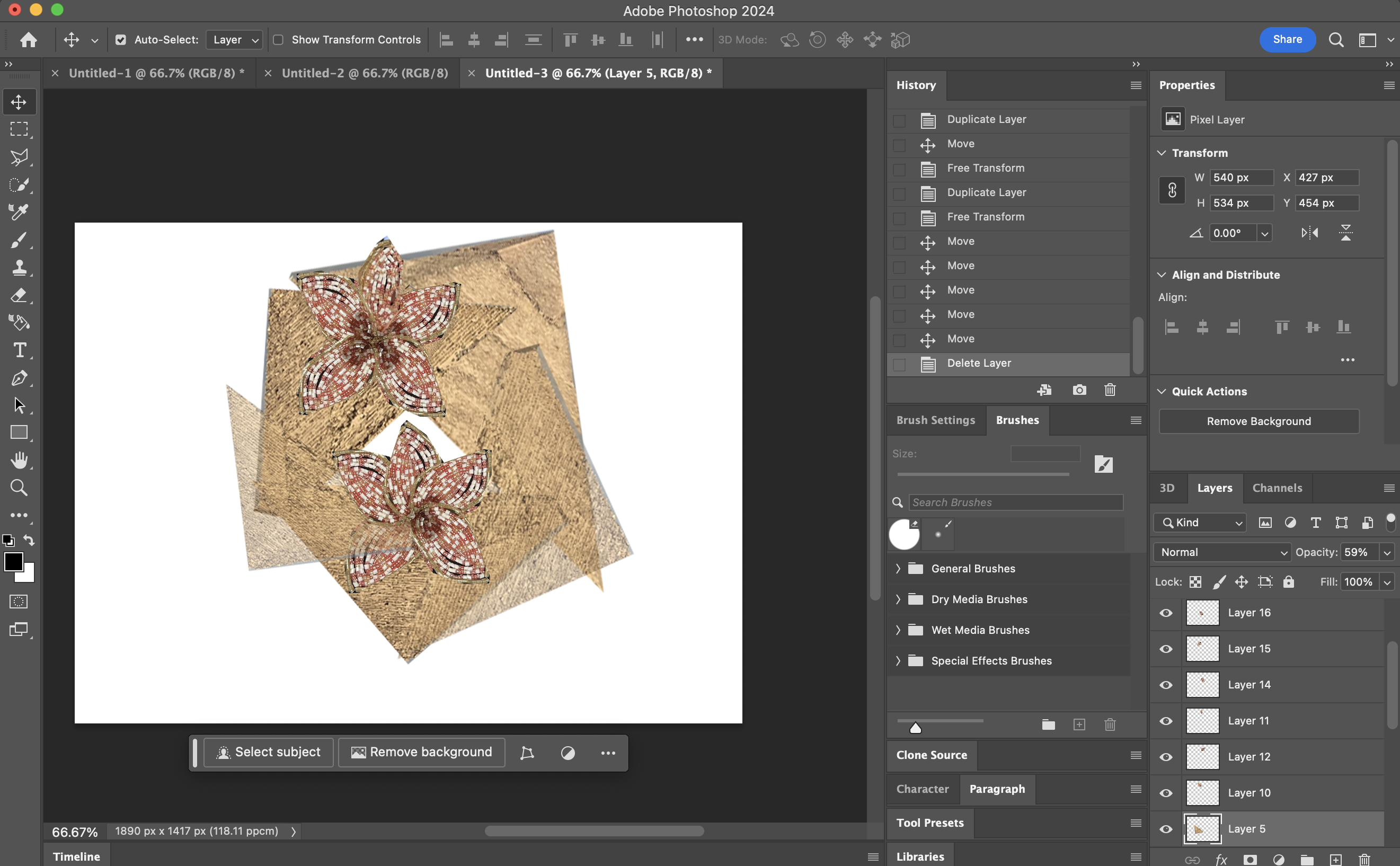Select the Hand tool
The image size is (1400, 866).
(19, 460)
